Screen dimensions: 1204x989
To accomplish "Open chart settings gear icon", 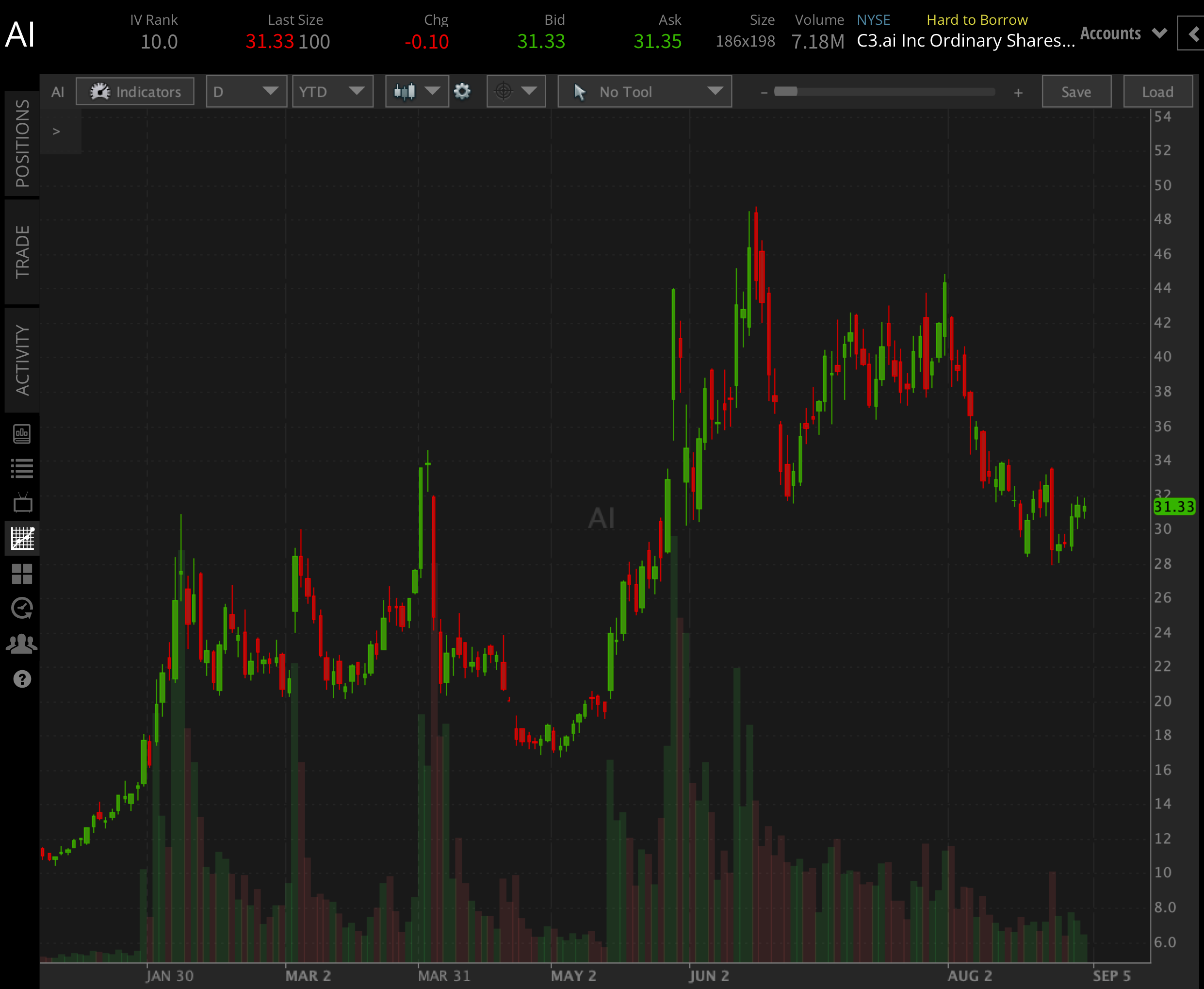I will pos(462,92).
